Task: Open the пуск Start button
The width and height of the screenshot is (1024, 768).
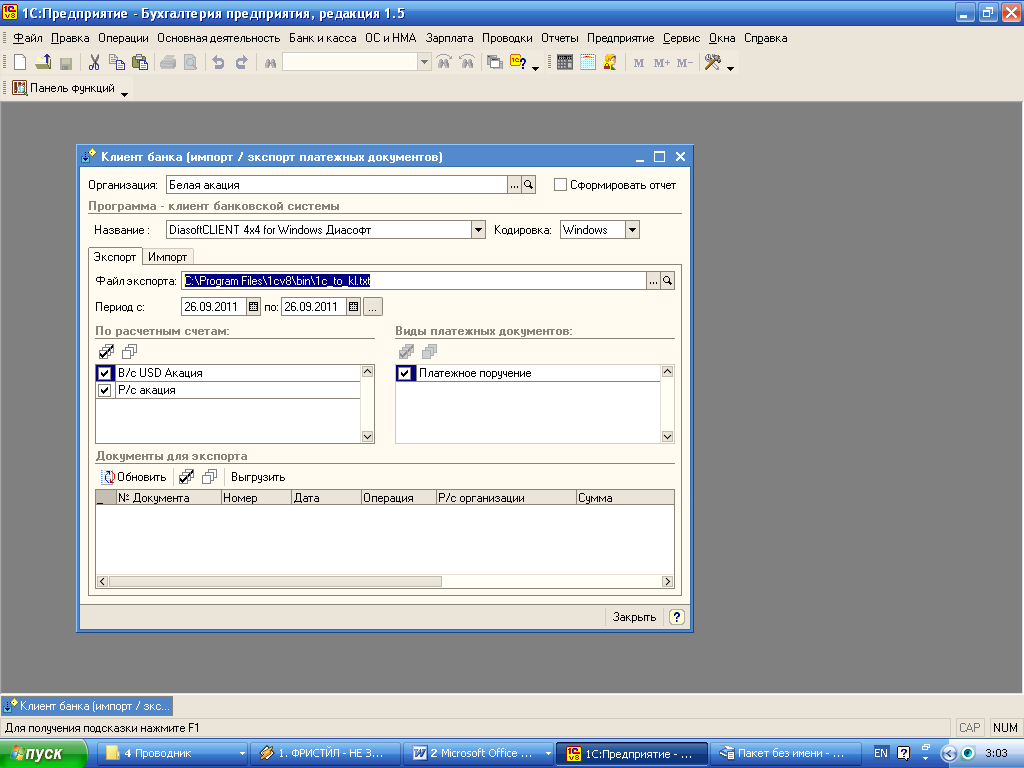Action: click(42, 754)
